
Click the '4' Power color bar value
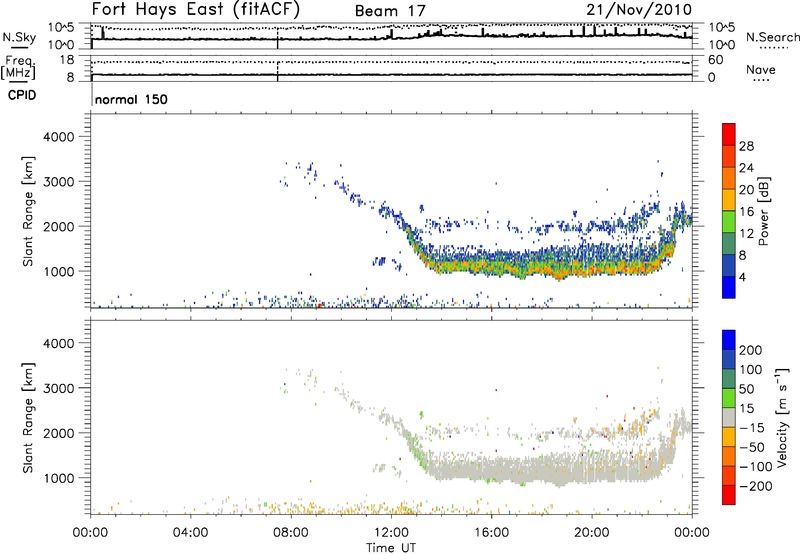pos(742,277)
